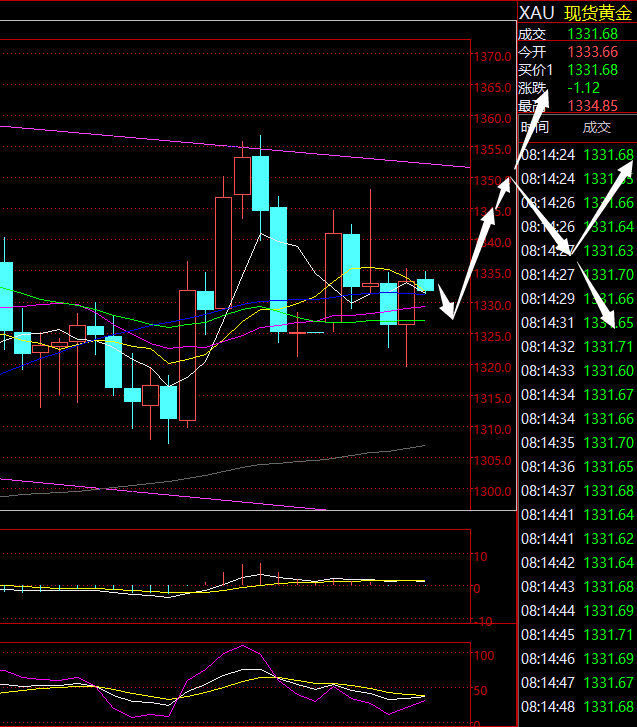Click the 08:14:36 tick time
This screenshot has height=727, width=637.
click(x=548, y=467)
